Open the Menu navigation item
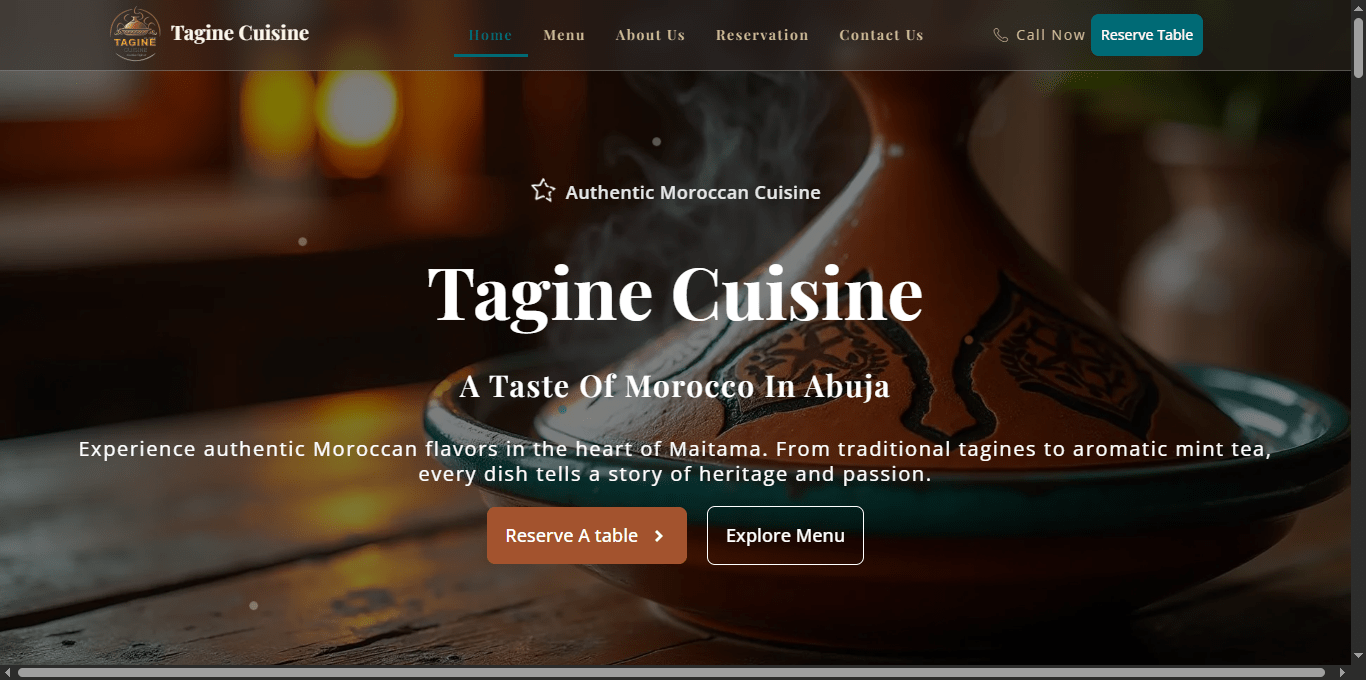The height and width of the screenshot is (680, 1366). (x=564, y=34)
